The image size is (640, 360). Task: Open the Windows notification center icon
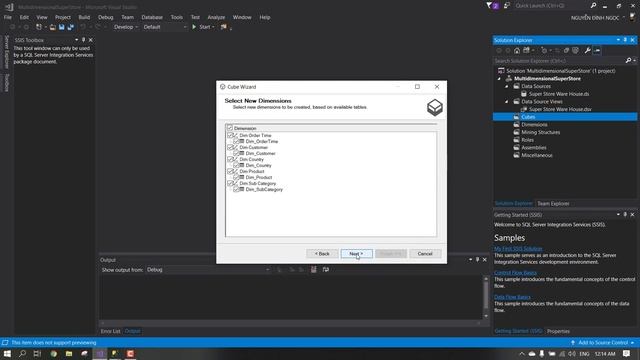[627, 353]
